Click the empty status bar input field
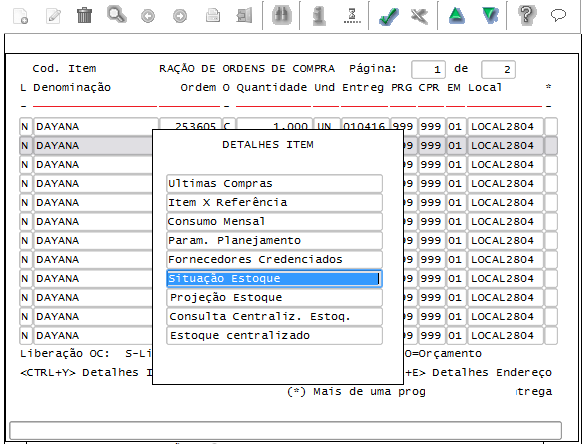Image resolution: width=582 pixels, height=444 pixels. 285,430
